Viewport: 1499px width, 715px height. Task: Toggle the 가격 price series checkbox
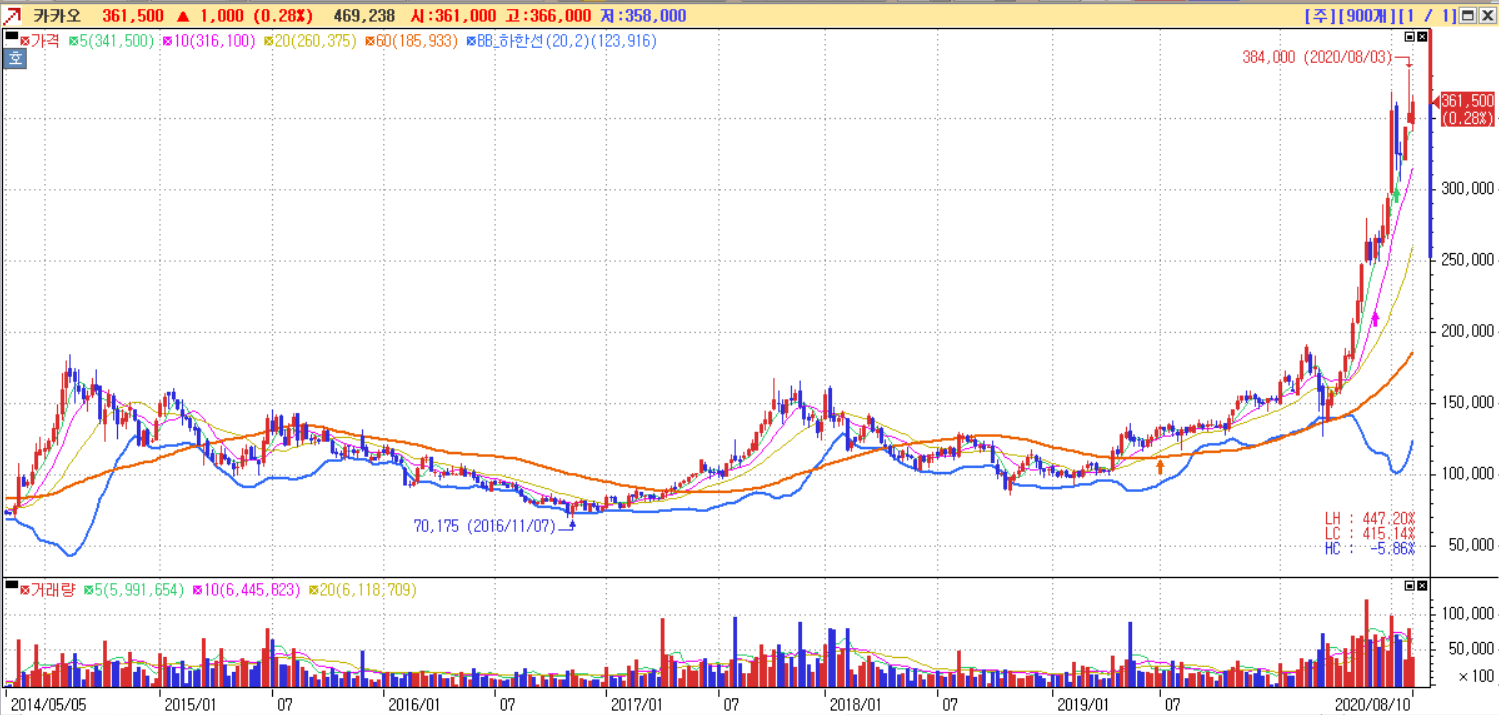tap(26, 41)
